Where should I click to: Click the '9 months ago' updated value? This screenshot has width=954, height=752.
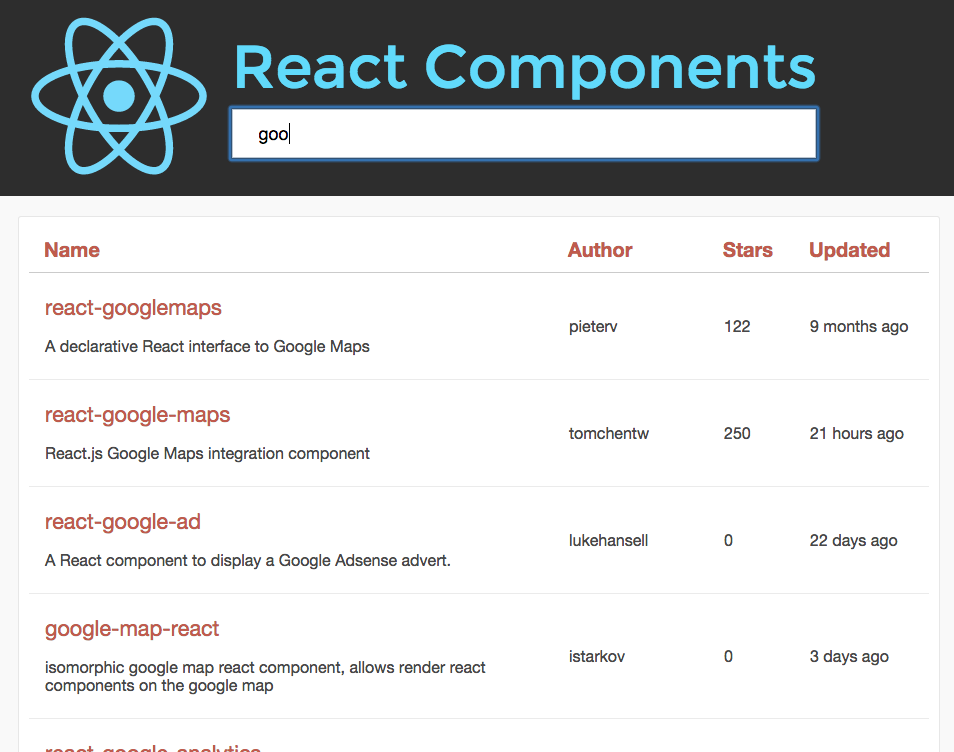tap(858, 327)
